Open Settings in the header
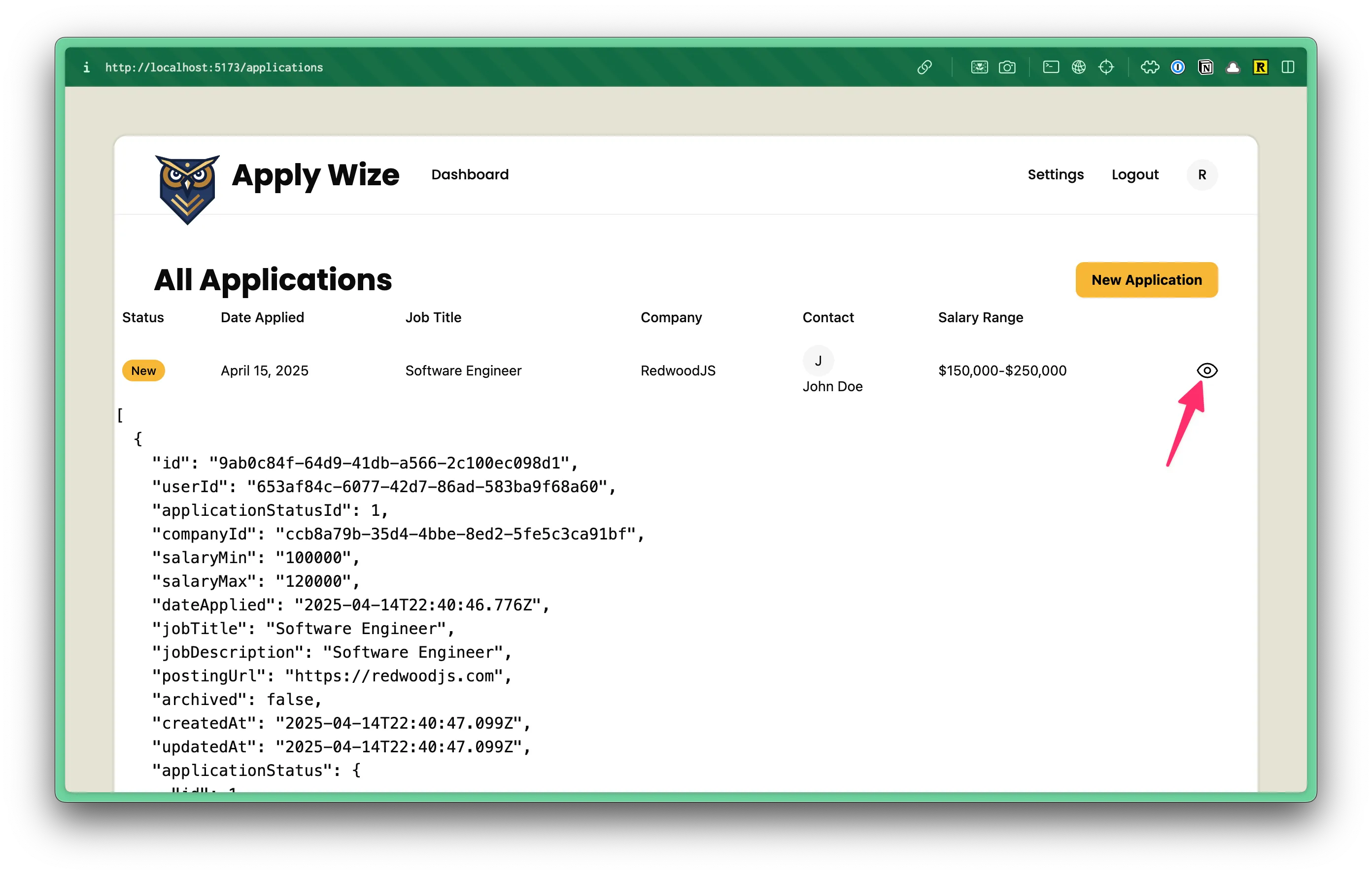The width and height of the screenshot is (1372, 875). [1055, 174]
